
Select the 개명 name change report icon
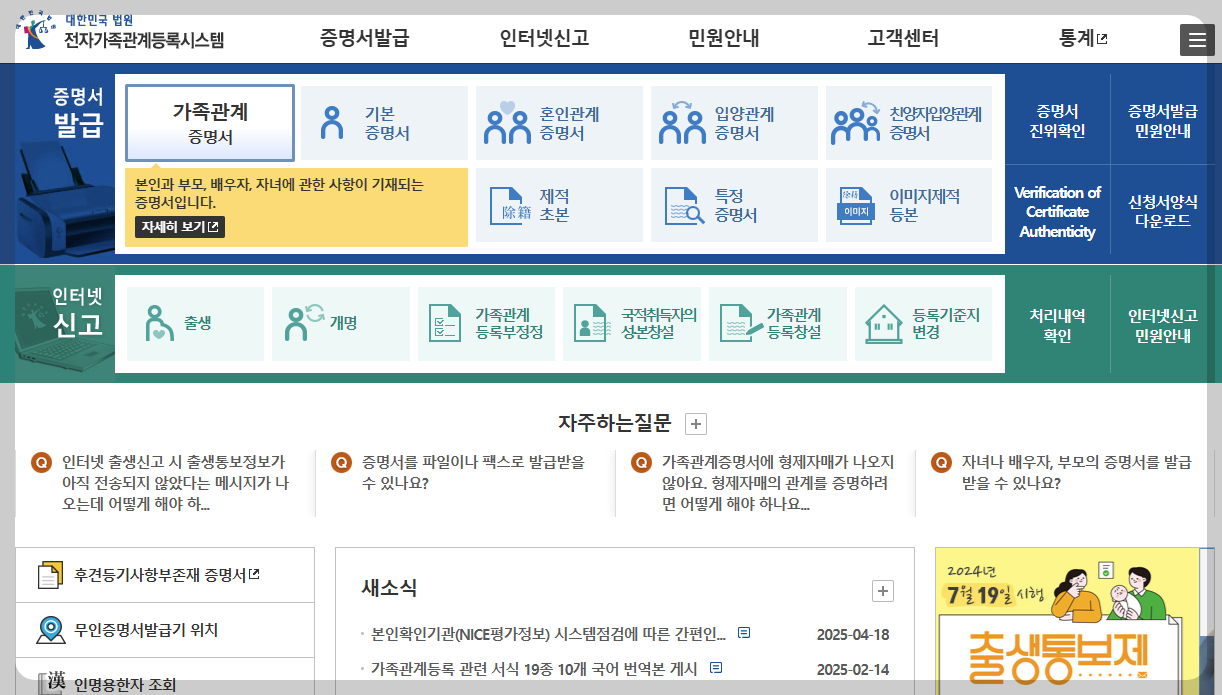(x=341, y=323)
